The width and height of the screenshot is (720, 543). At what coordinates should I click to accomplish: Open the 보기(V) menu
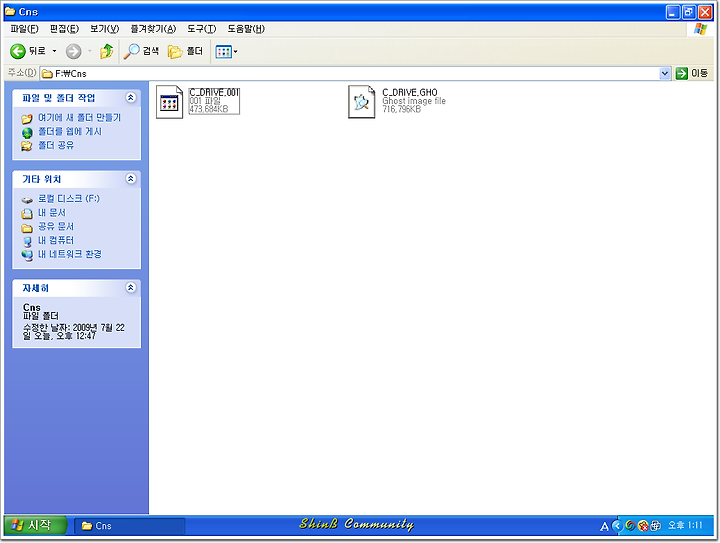104,29
